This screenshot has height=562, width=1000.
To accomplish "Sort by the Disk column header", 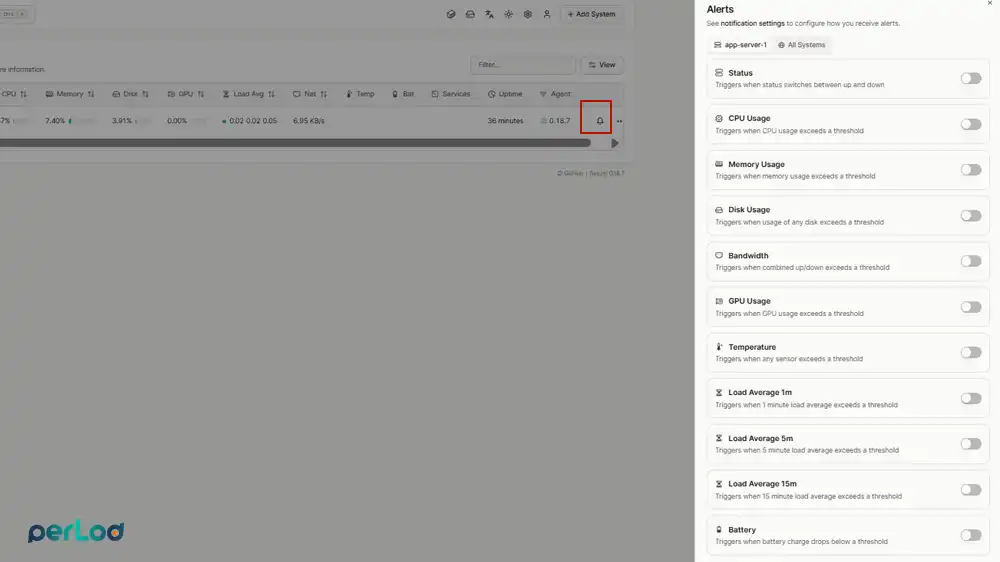I will coord(130,94).
